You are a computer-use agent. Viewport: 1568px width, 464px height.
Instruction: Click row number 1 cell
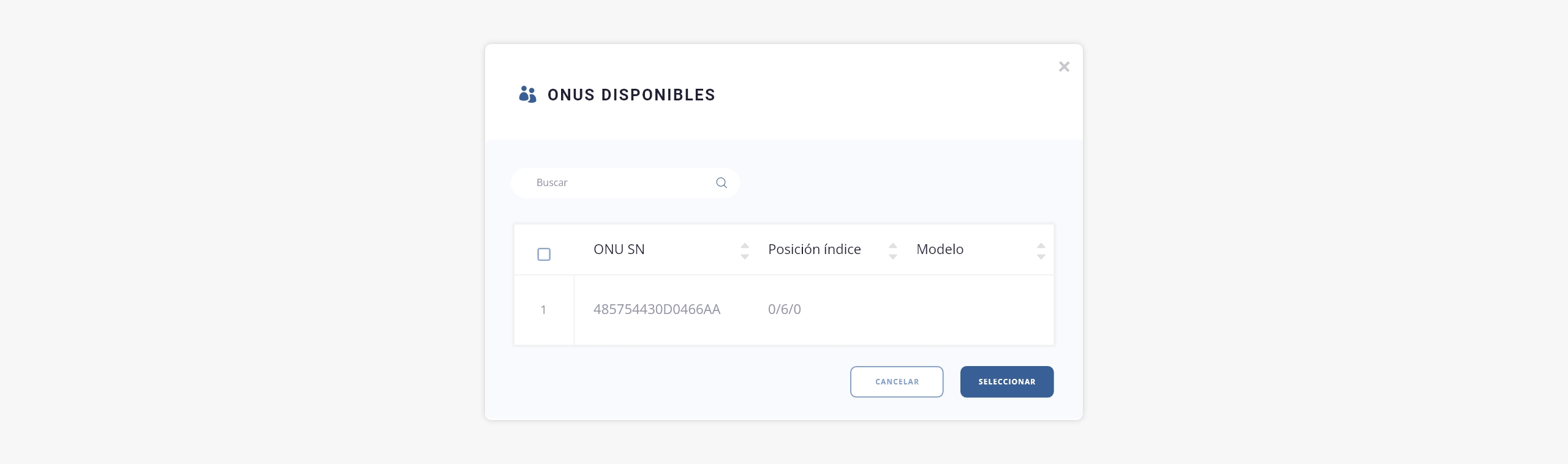pos(543,310)
